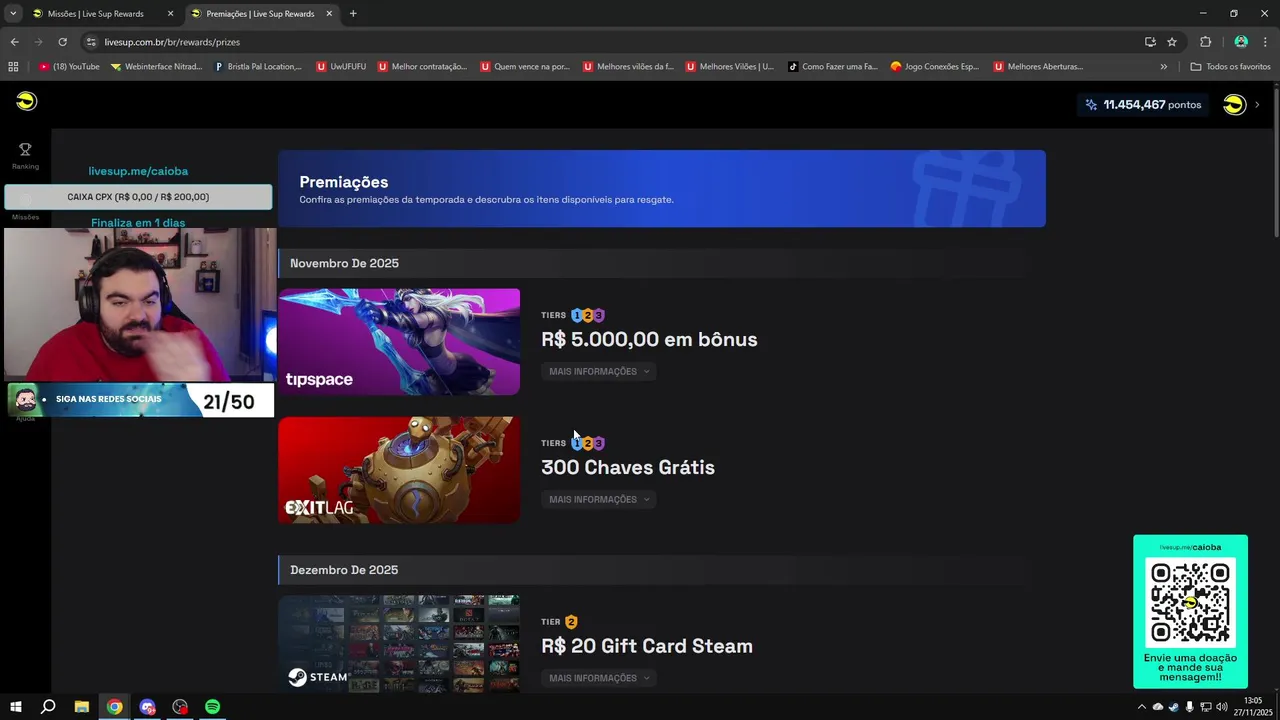The image size is (1280, 720).
Task: Expand Mais Informações under R$ 20 Gift Card Steam
Action: coord(599,678)
